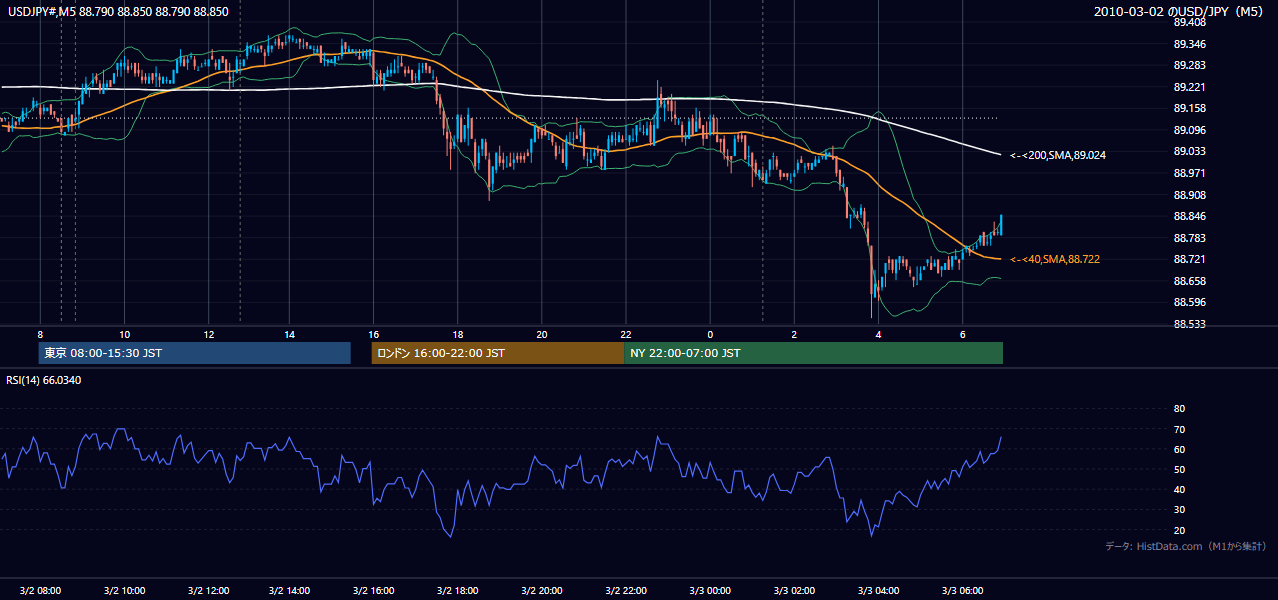Click hour 22 on the candlestick chart's time axis

click(625, 334)
